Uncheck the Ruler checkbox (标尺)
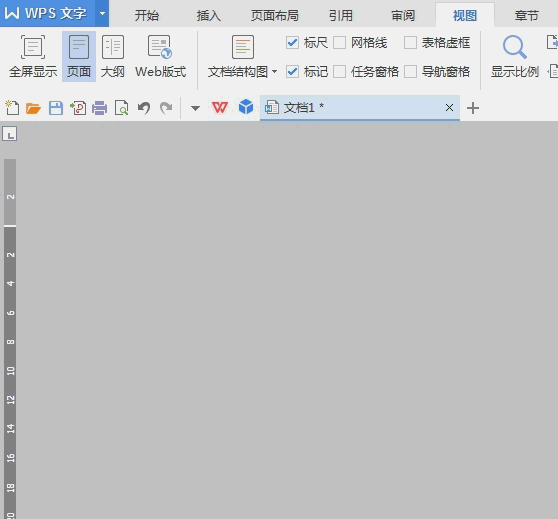The height and width of the screenshot is (519, 558). pyautogui.click(x=292, y=43)
